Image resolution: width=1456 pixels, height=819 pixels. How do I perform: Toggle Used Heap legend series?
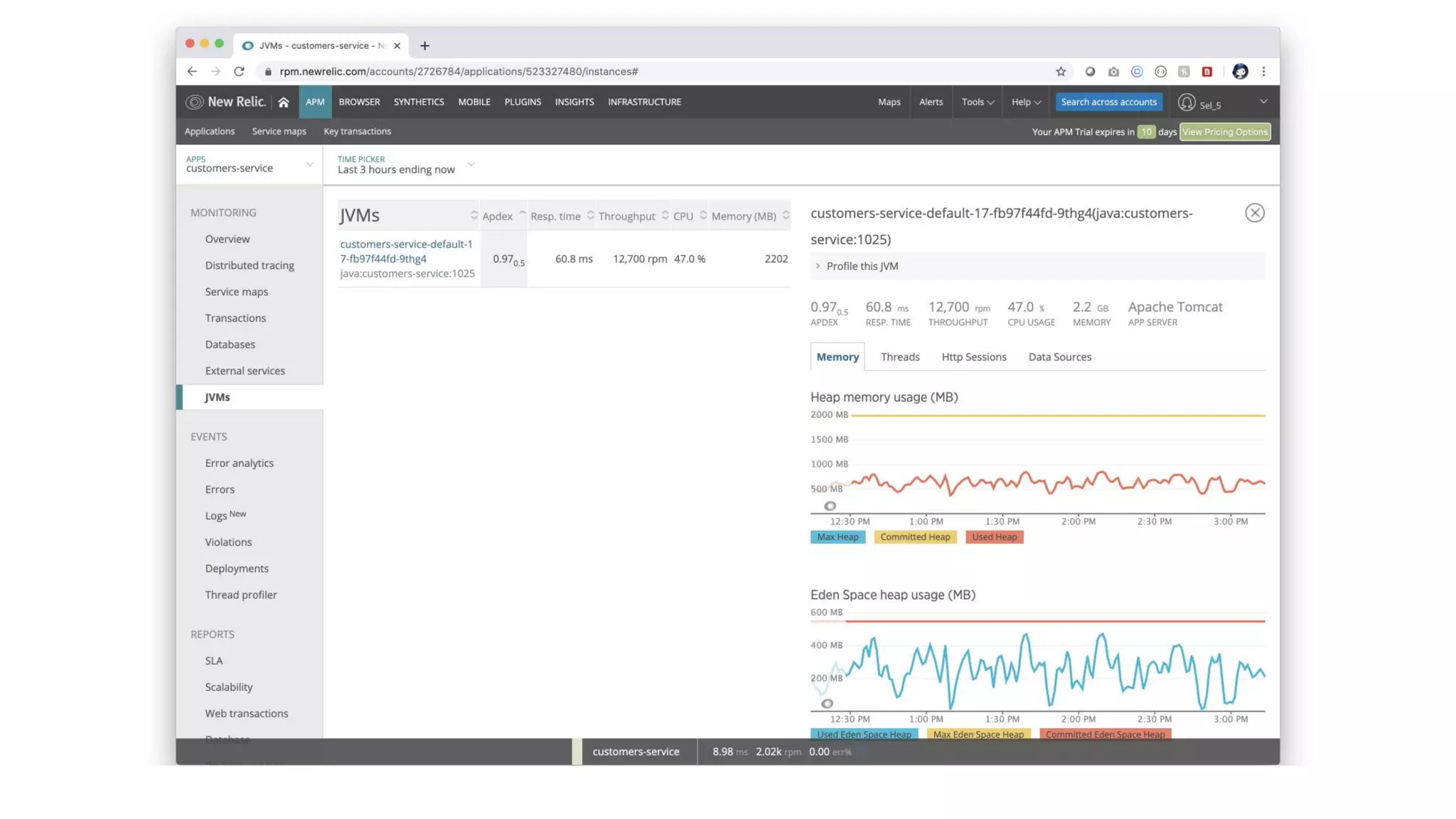994,537
